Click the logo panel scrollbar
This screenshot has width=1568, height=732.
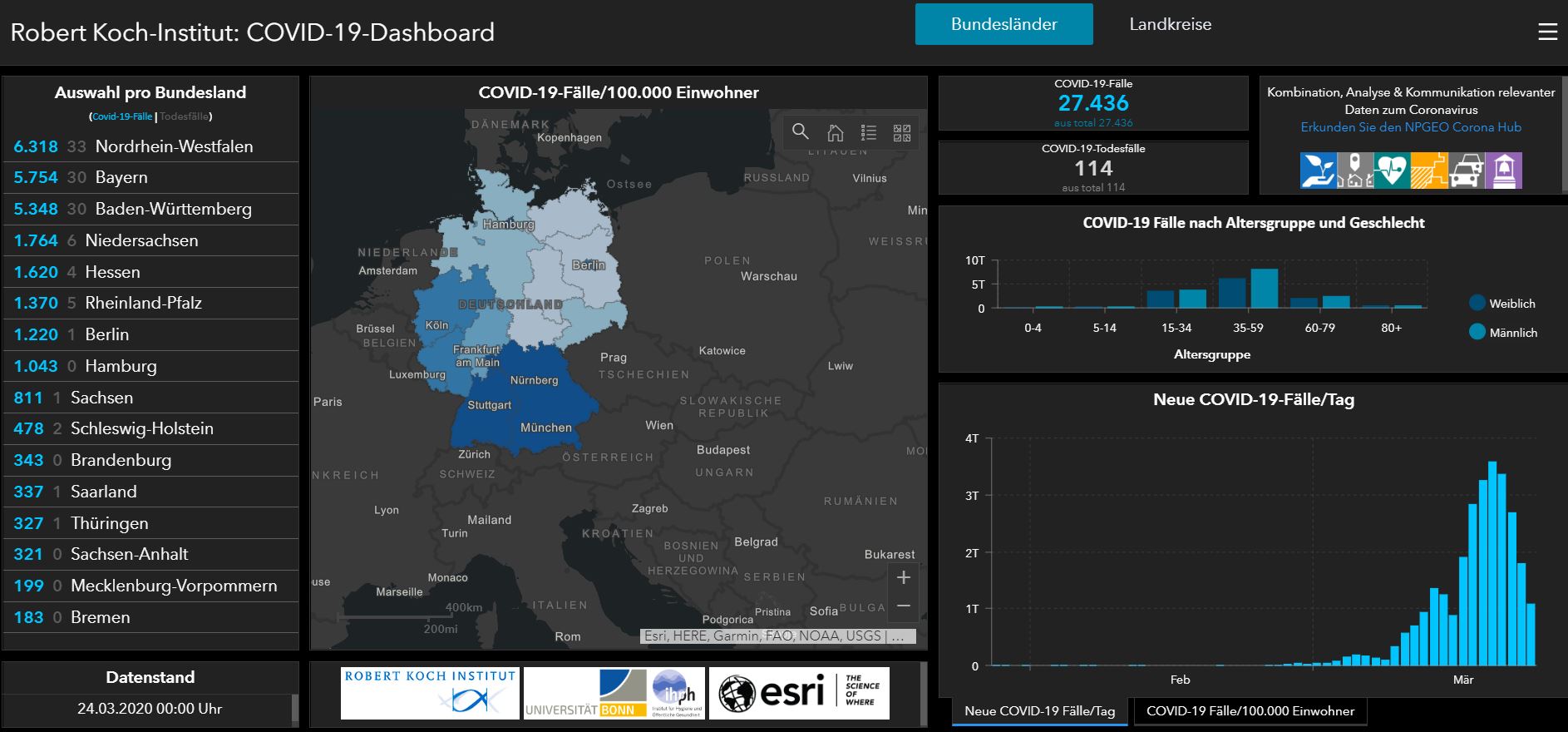pos(923,695)
